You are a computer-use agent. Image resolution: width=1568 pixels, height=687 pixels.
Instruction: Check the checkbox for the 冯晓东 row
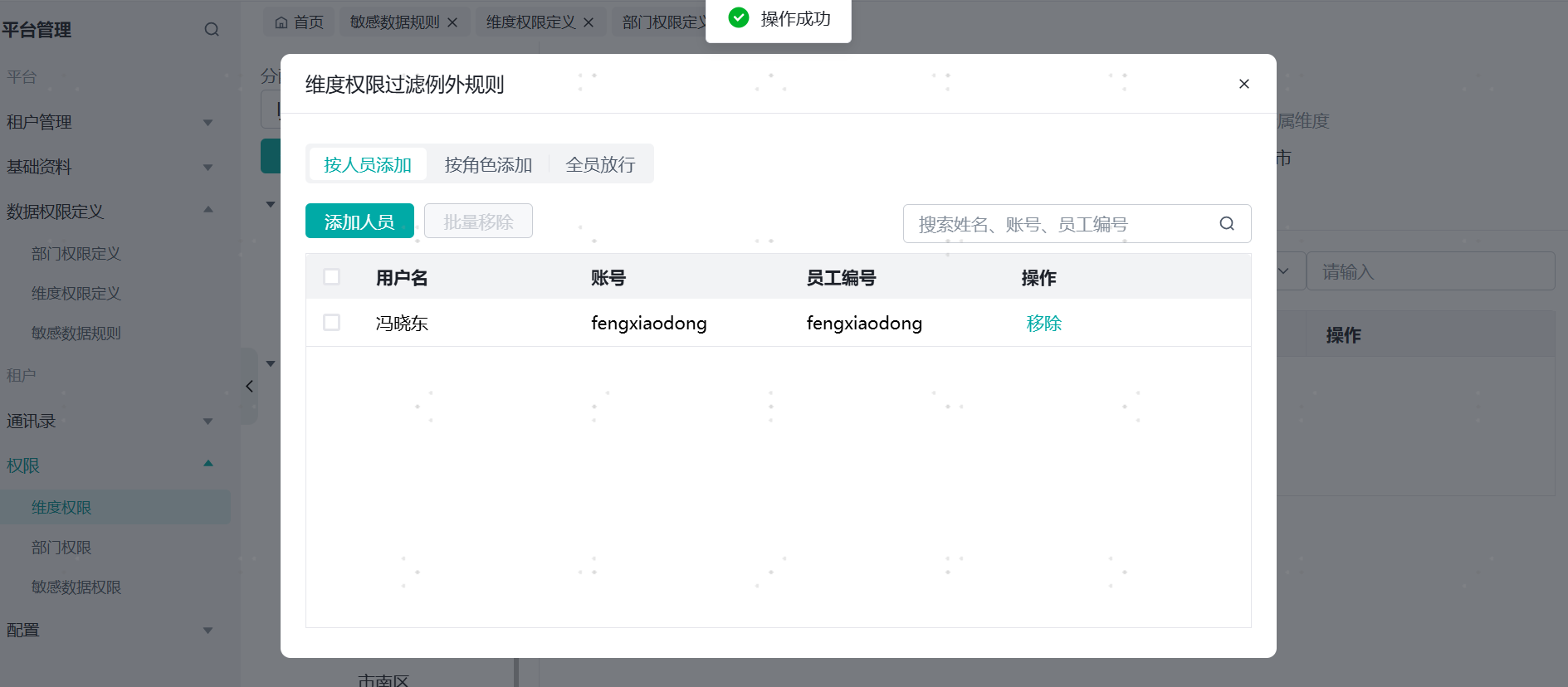click(331, 322)
